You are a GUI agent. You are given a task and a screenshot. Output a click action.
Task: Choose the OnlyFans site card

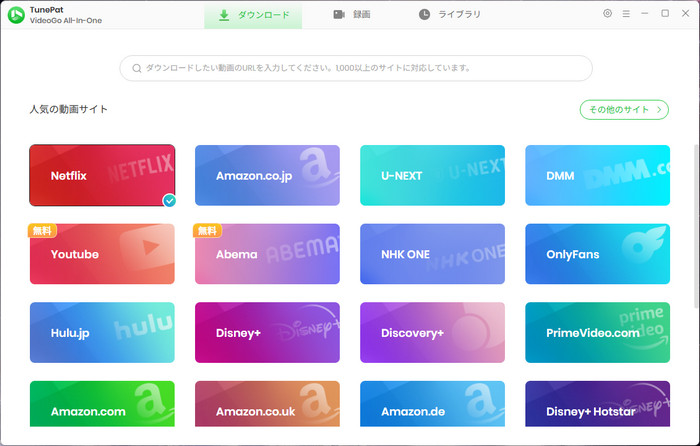coord(598,254)
